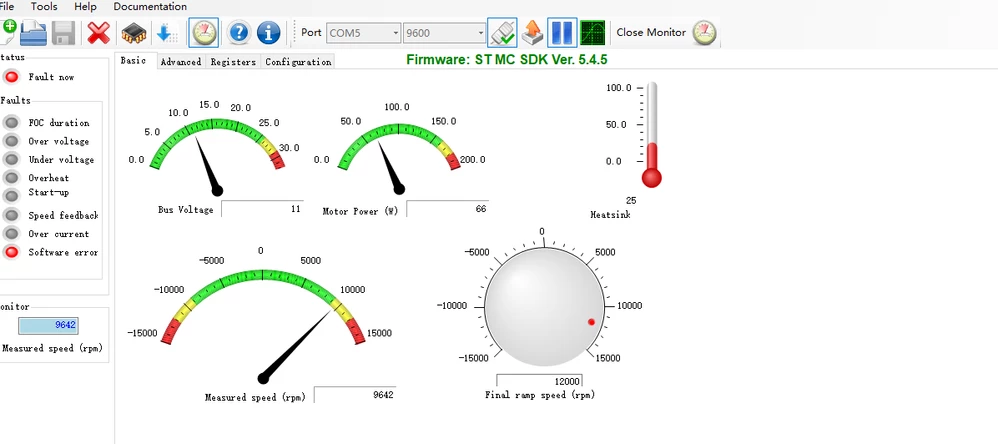The height and width of the screenshot is (444, 998).
Task: Switch to the Advanced tab
Action: 181,62
